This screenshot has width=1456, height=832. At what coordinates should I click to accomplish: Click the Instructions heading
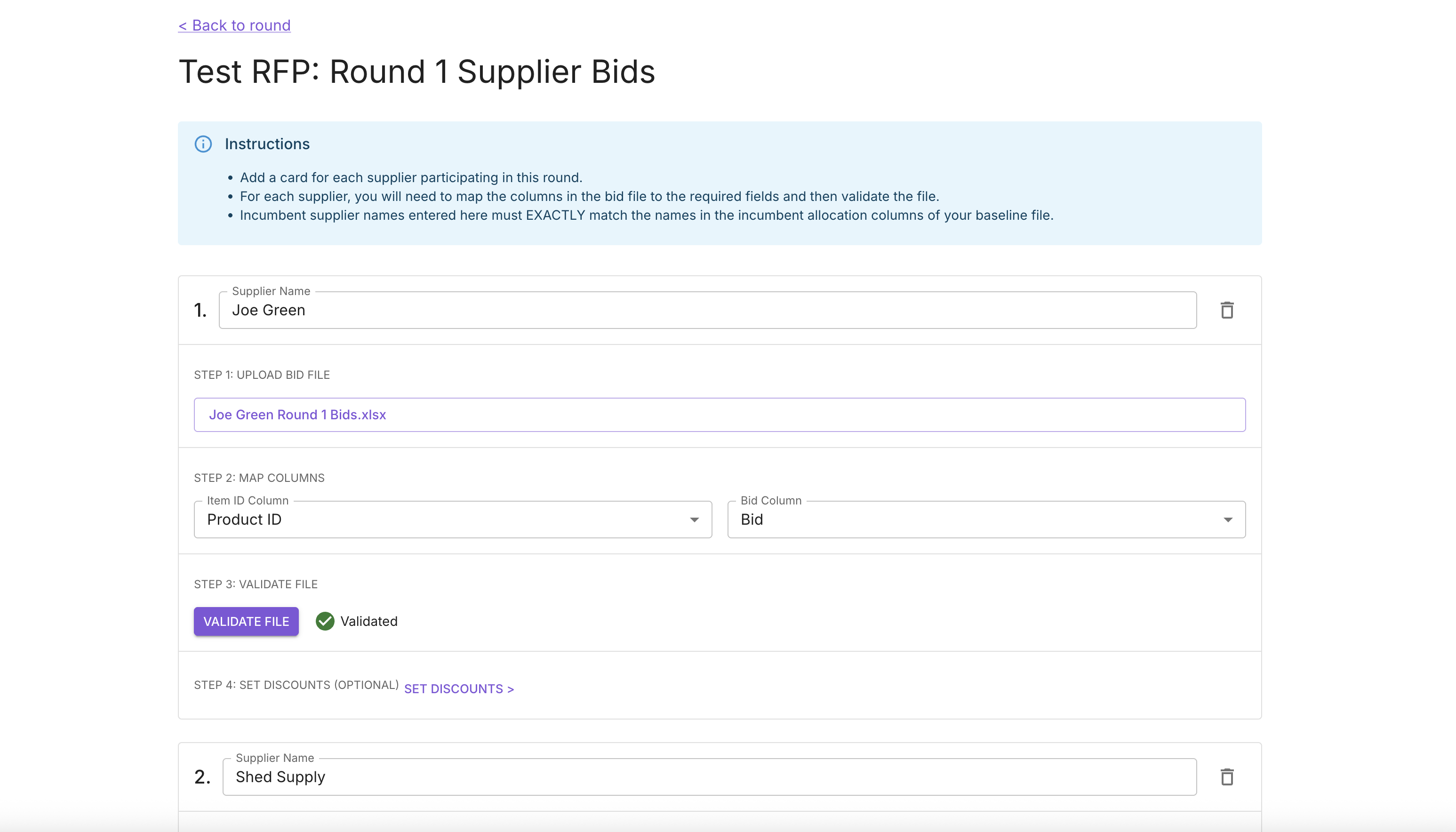click(x=267, y=144)
